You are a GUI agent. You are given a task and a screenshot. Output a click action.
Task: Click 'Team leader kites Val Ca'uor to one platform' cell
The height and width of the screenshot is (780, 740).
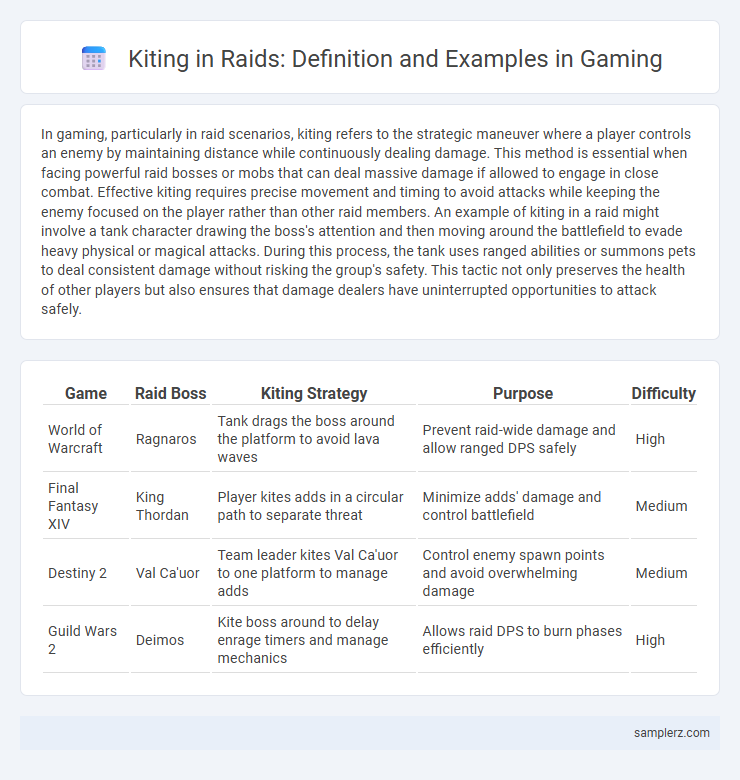pos(314,573)
